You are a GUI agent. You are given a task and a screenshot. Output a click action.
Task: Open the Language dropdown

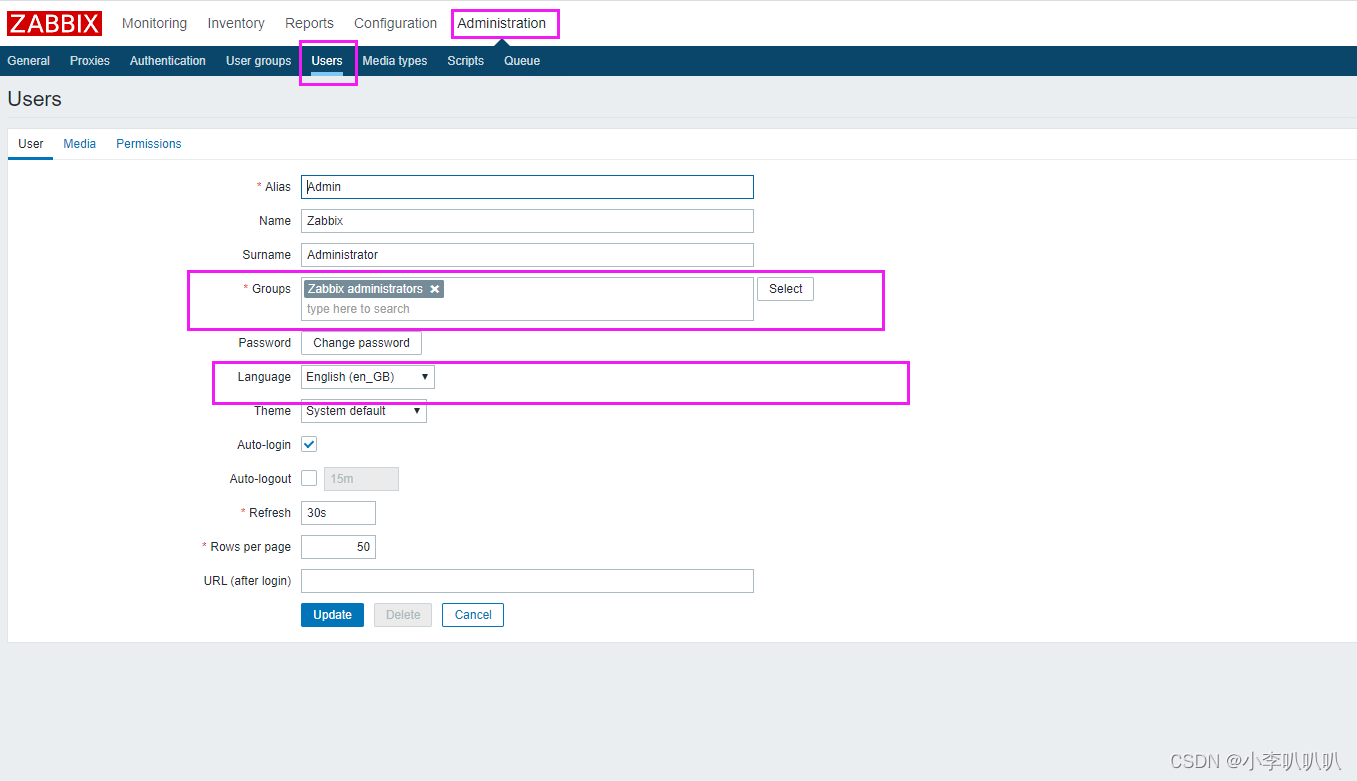click(x=368, y=377)
